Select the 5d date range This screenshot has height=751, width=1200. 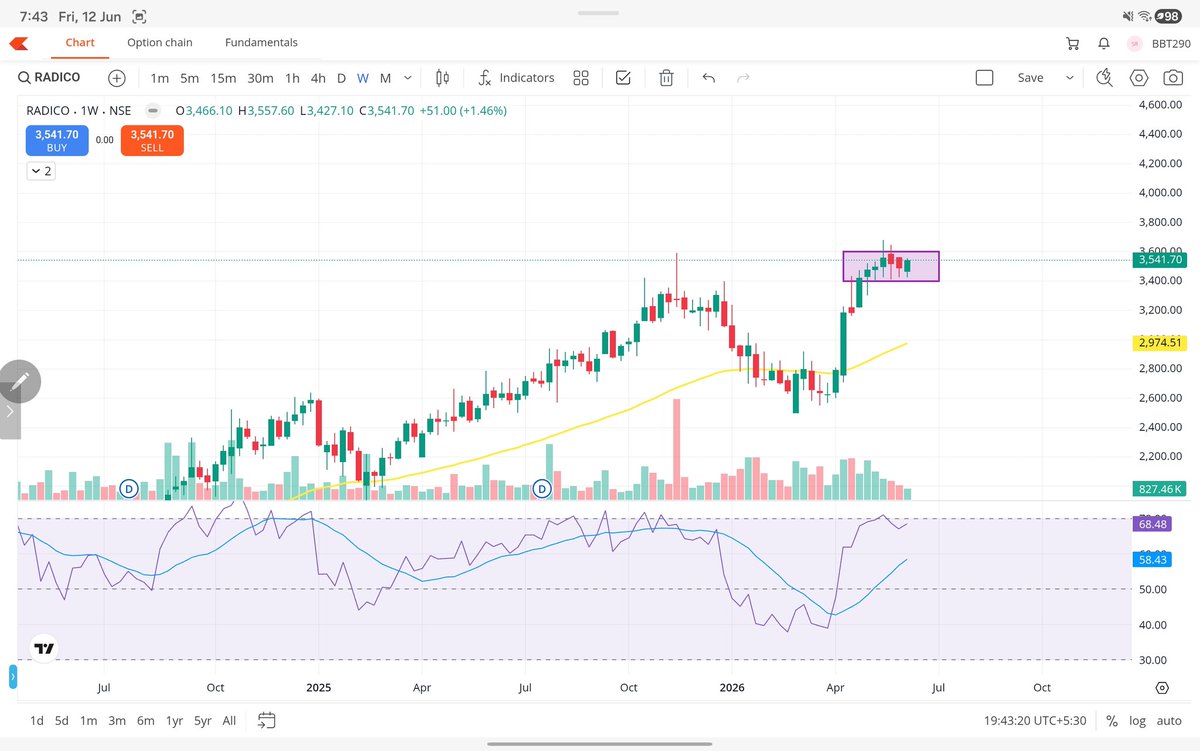click(62, 720)
